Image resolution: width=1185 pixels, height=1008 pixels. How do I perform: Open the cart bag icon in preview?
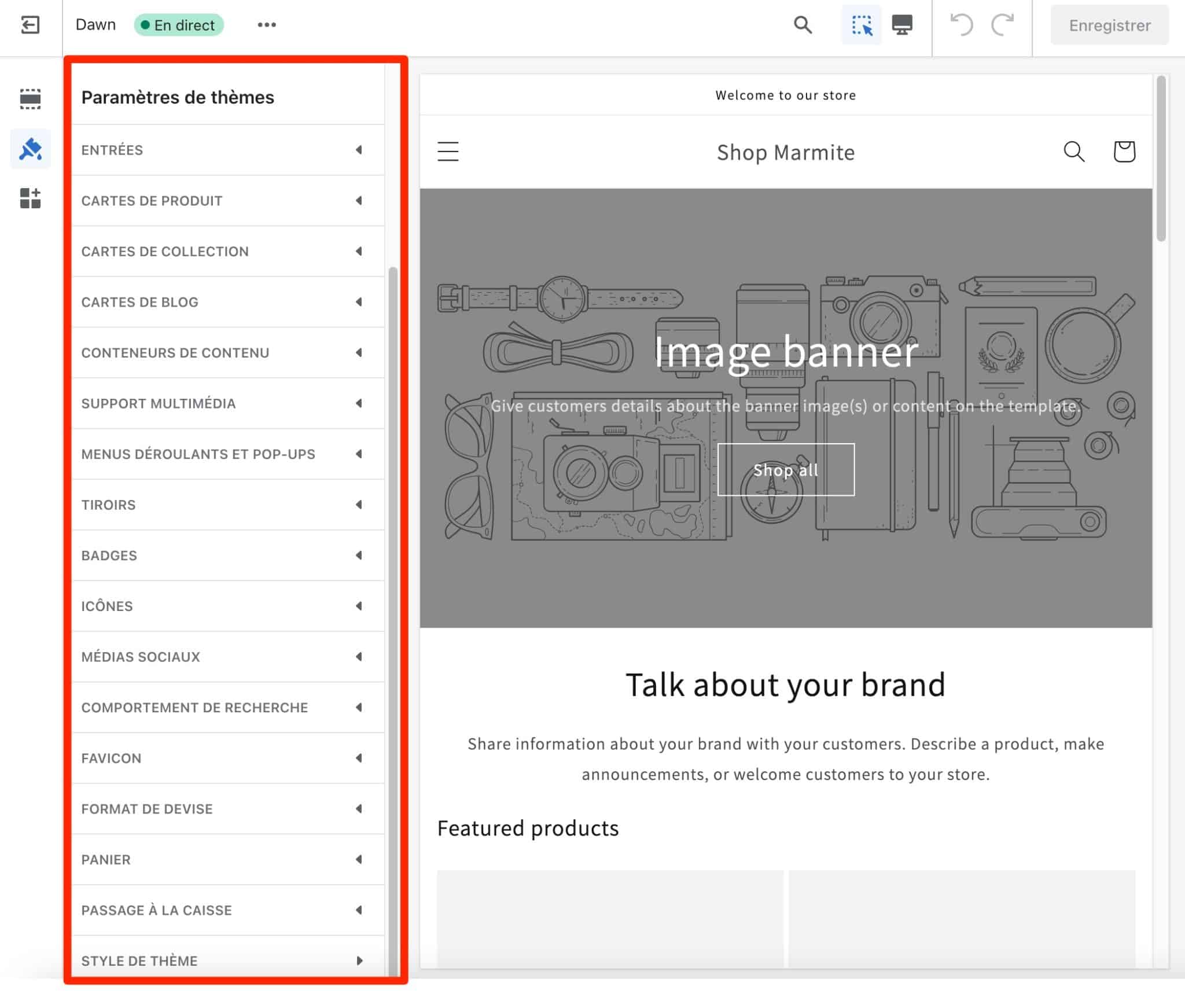coord(1124,152)
